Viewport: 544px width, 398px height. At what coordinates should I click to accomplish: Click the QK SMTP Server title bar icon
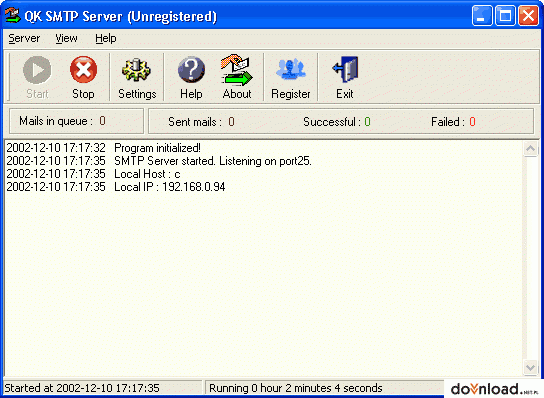(13, 16)
